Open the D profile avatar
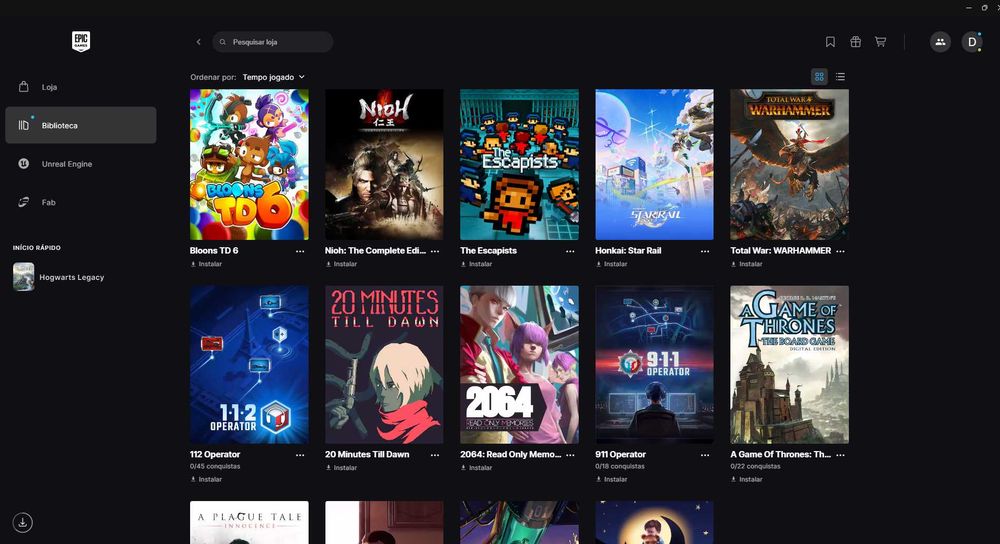 tap(972, 42)
